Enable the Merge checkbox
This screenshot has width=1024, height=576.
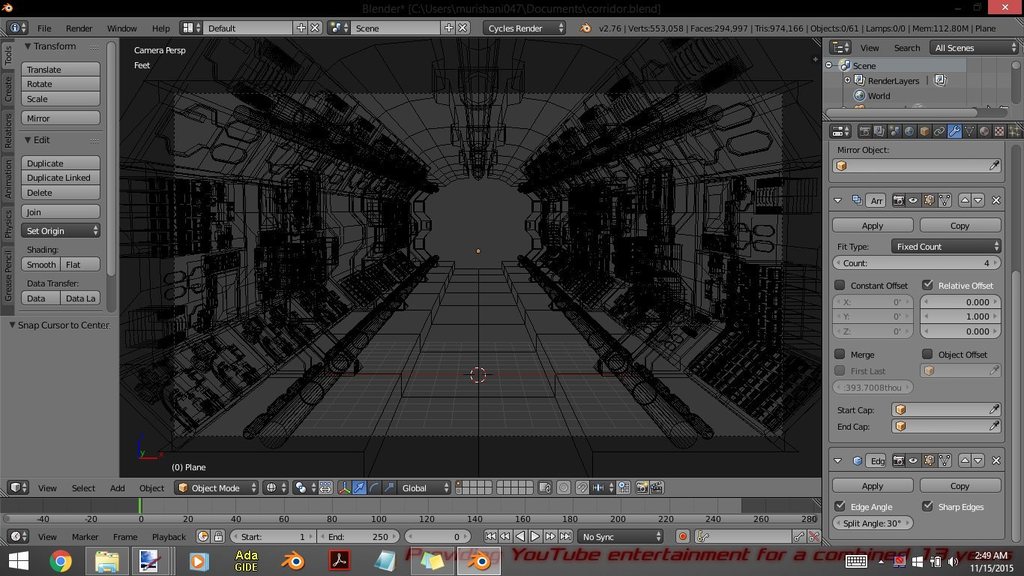click(840, 354)
